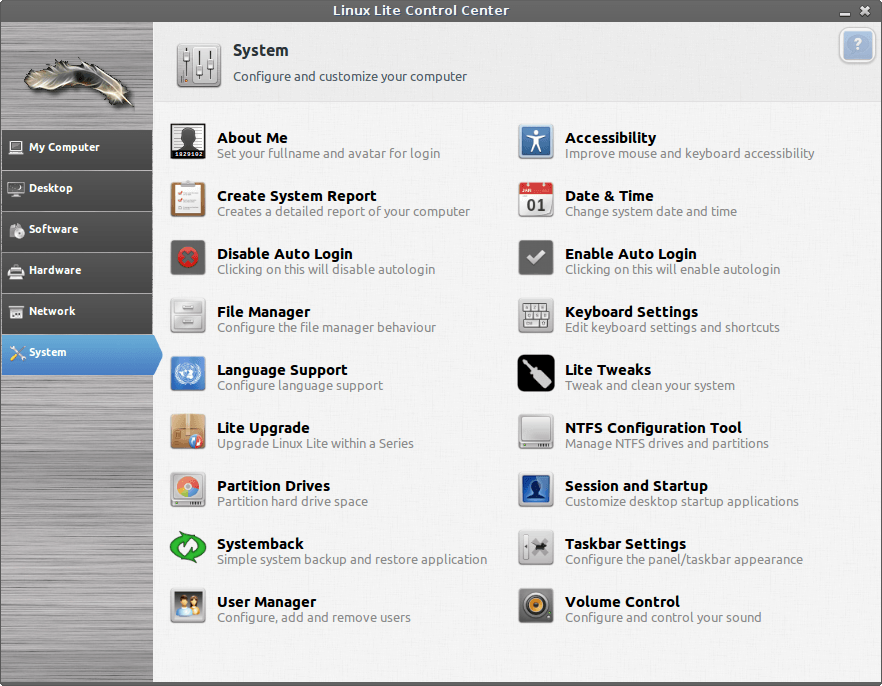Click the Systemback green arrows icon
Viewport: 882px width, 686px height.
coord(188,547)
